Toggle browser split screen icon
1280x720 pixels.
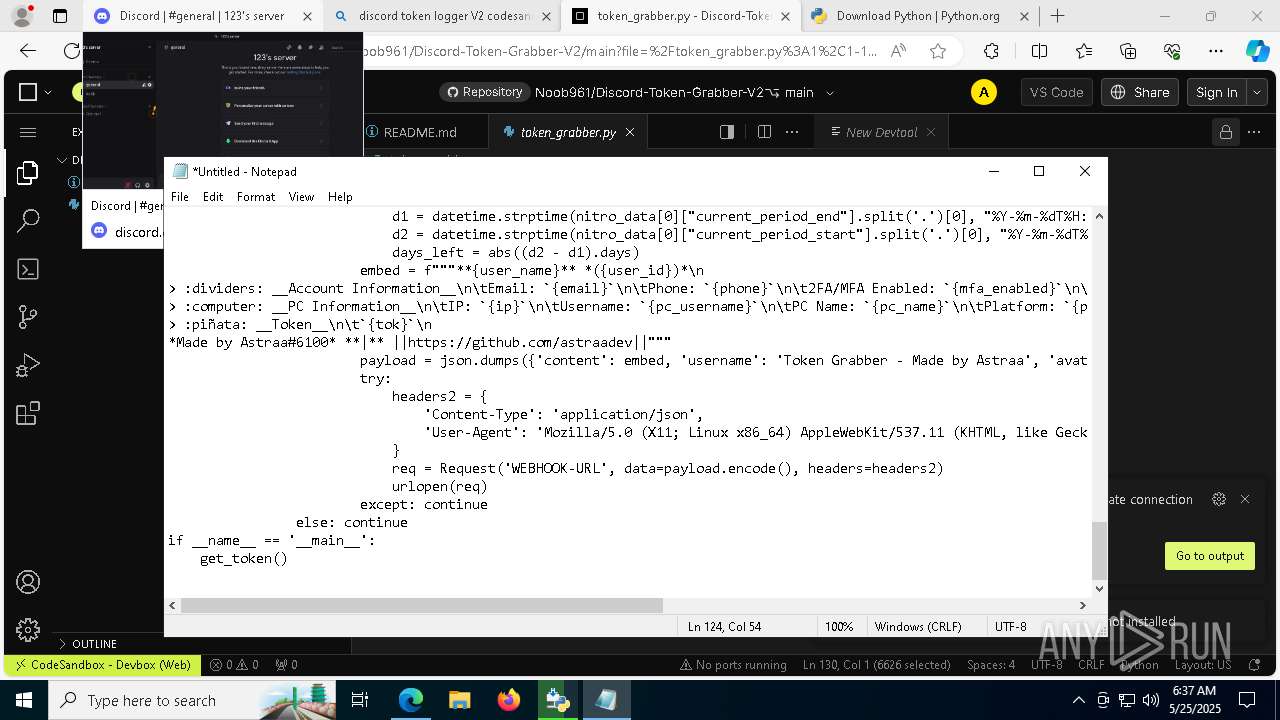click(x=1039, y=51)
